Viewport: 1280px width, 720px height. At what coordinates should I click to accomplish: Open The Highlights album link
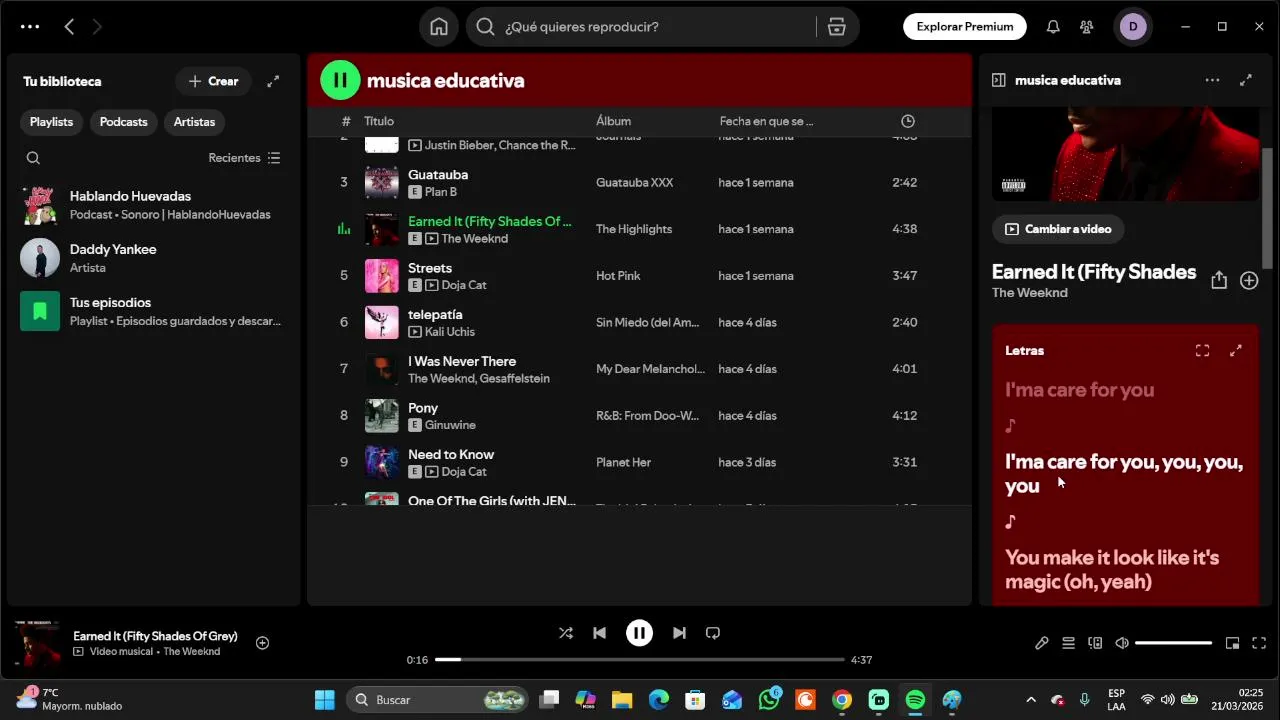point(634,229)
